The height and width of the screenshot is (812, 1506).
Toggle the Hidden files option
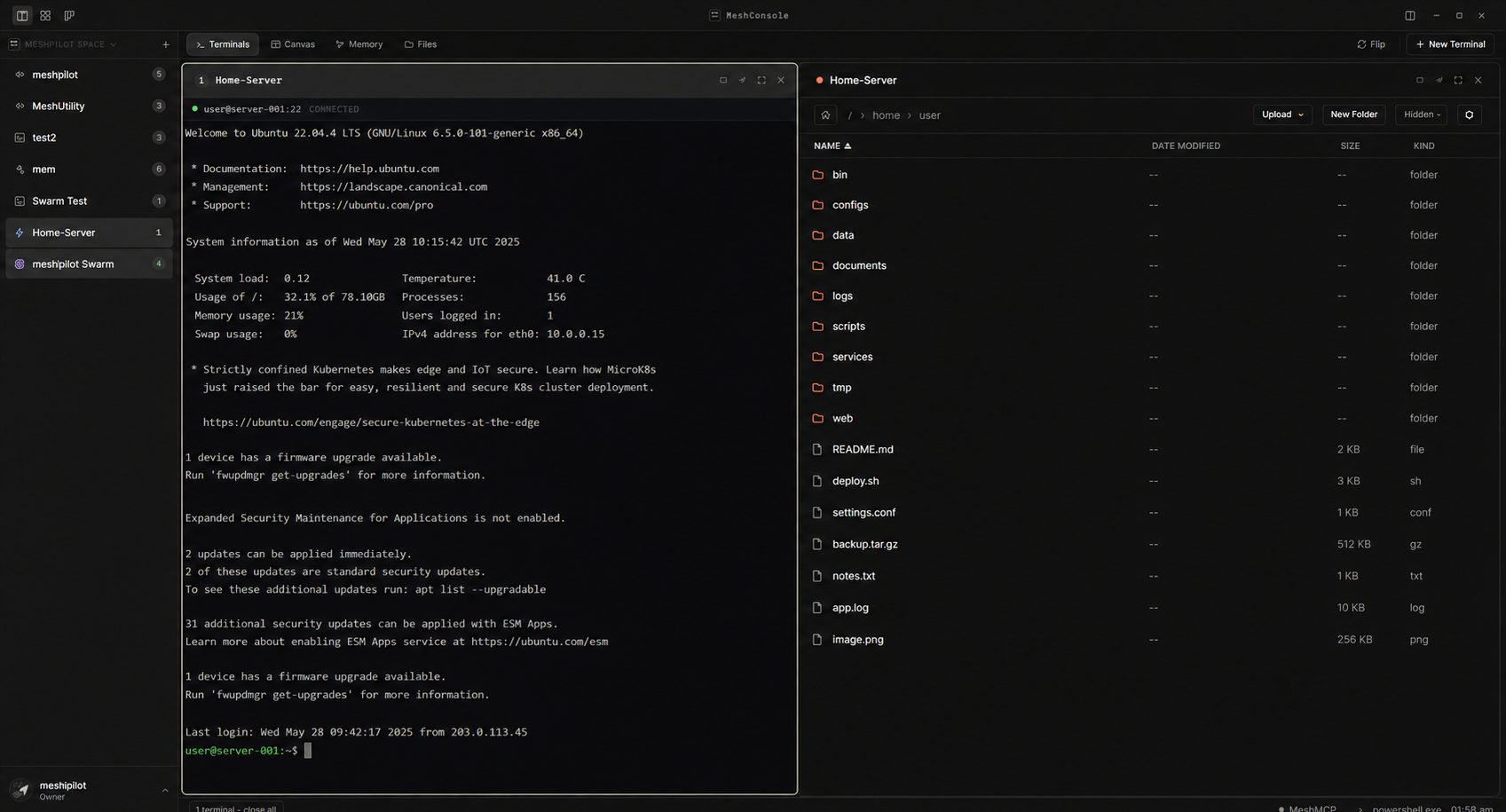click(x=1422, y=114)
